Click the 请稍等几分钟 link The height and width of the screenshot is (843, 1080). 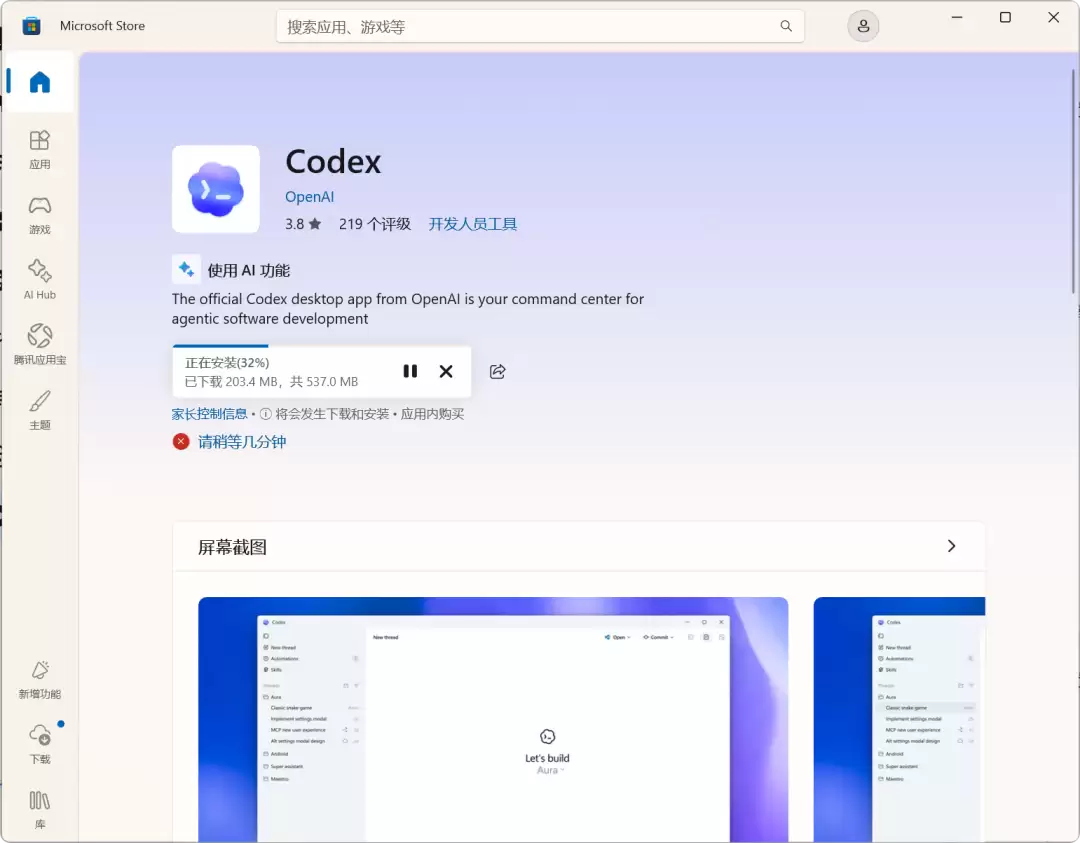click(242, 441)
